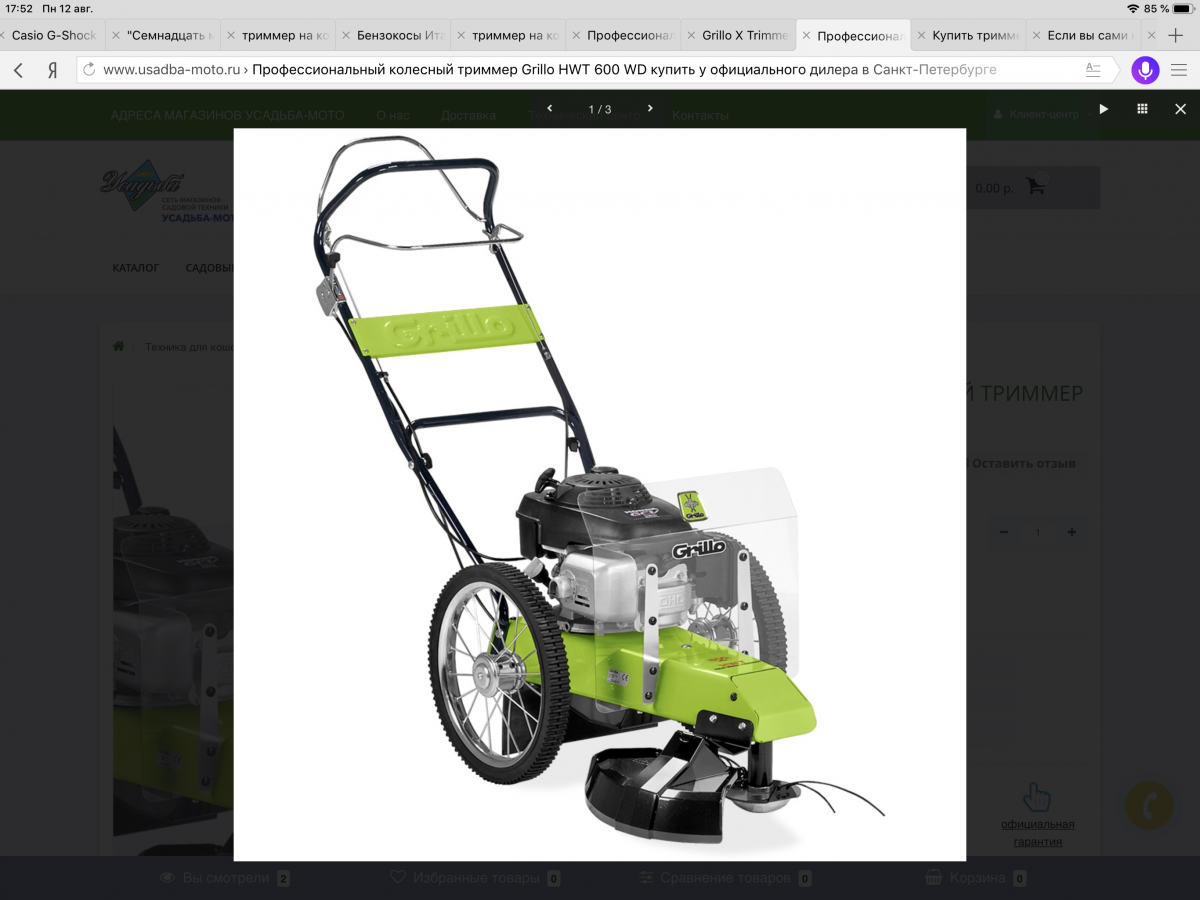Click the orange phone callback button
Image resolution: width=1200 pixels, height=900 pixels.
pyautogui.click(x=1149, y=806)
